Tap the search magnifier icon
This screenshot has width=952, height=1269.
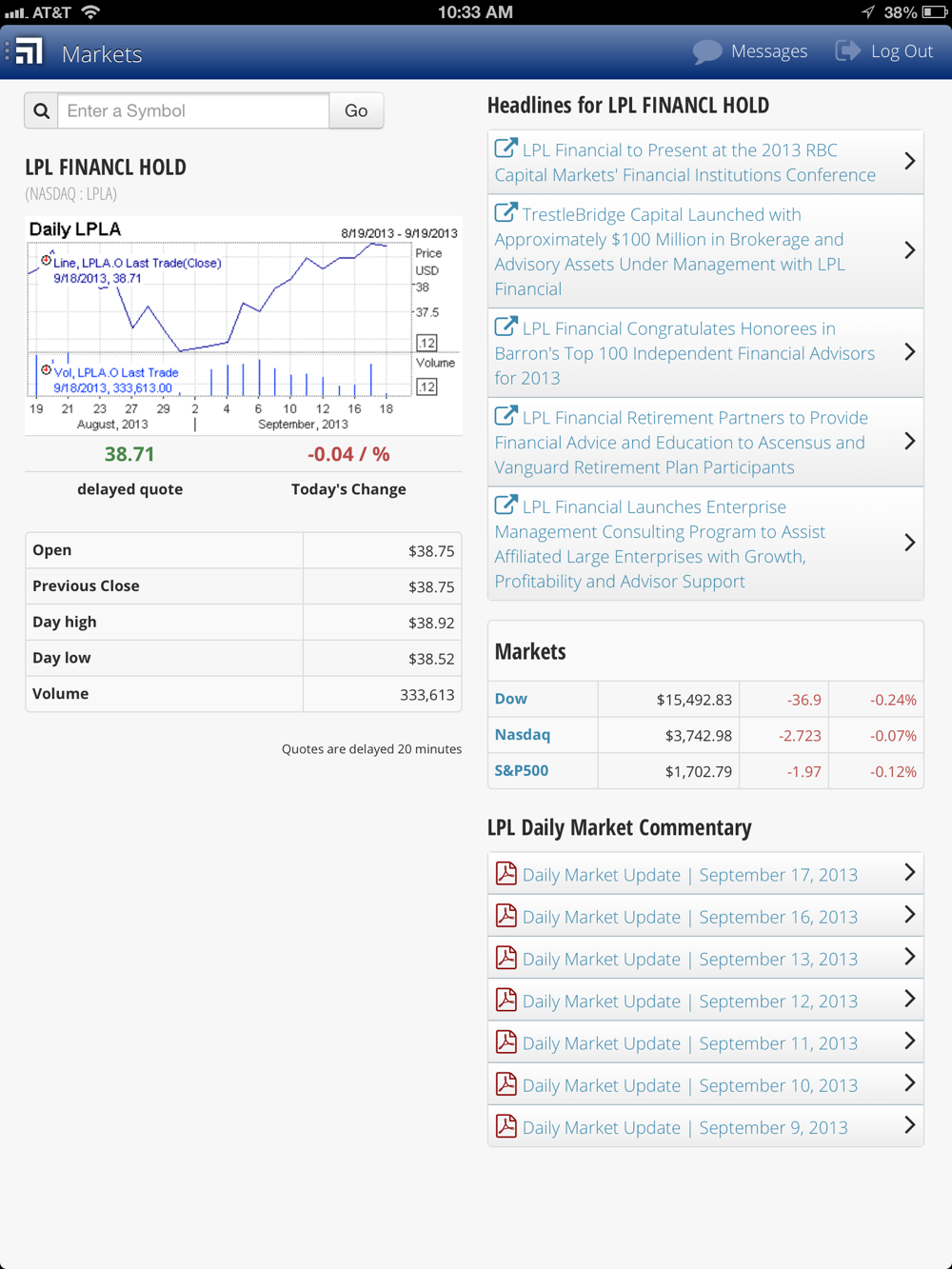point(42,111)
